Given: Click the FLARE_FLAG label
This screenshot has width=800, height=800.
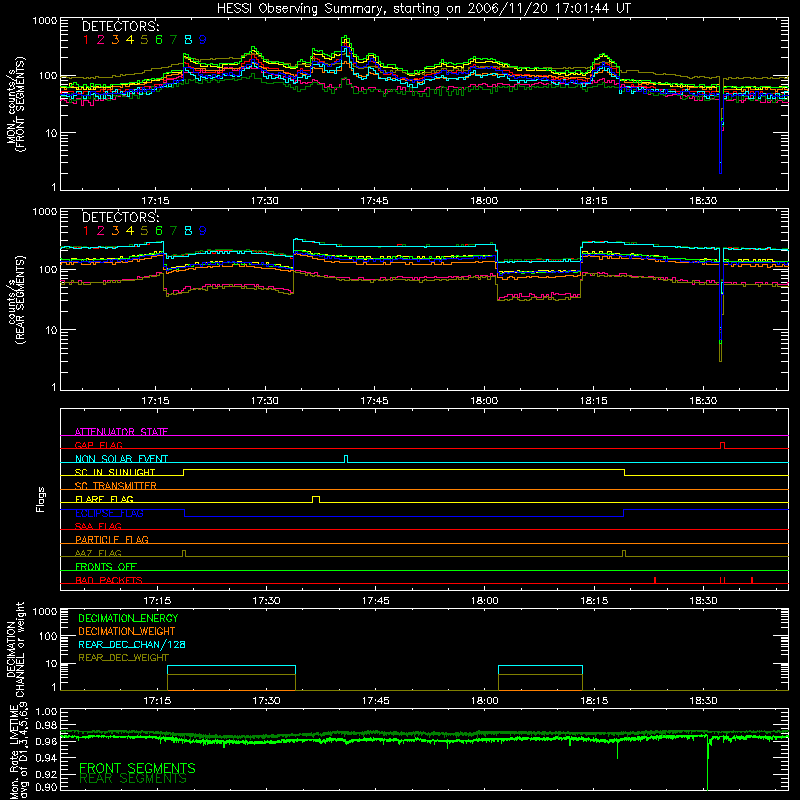Looking at the screenshot, I should (104, 499).
